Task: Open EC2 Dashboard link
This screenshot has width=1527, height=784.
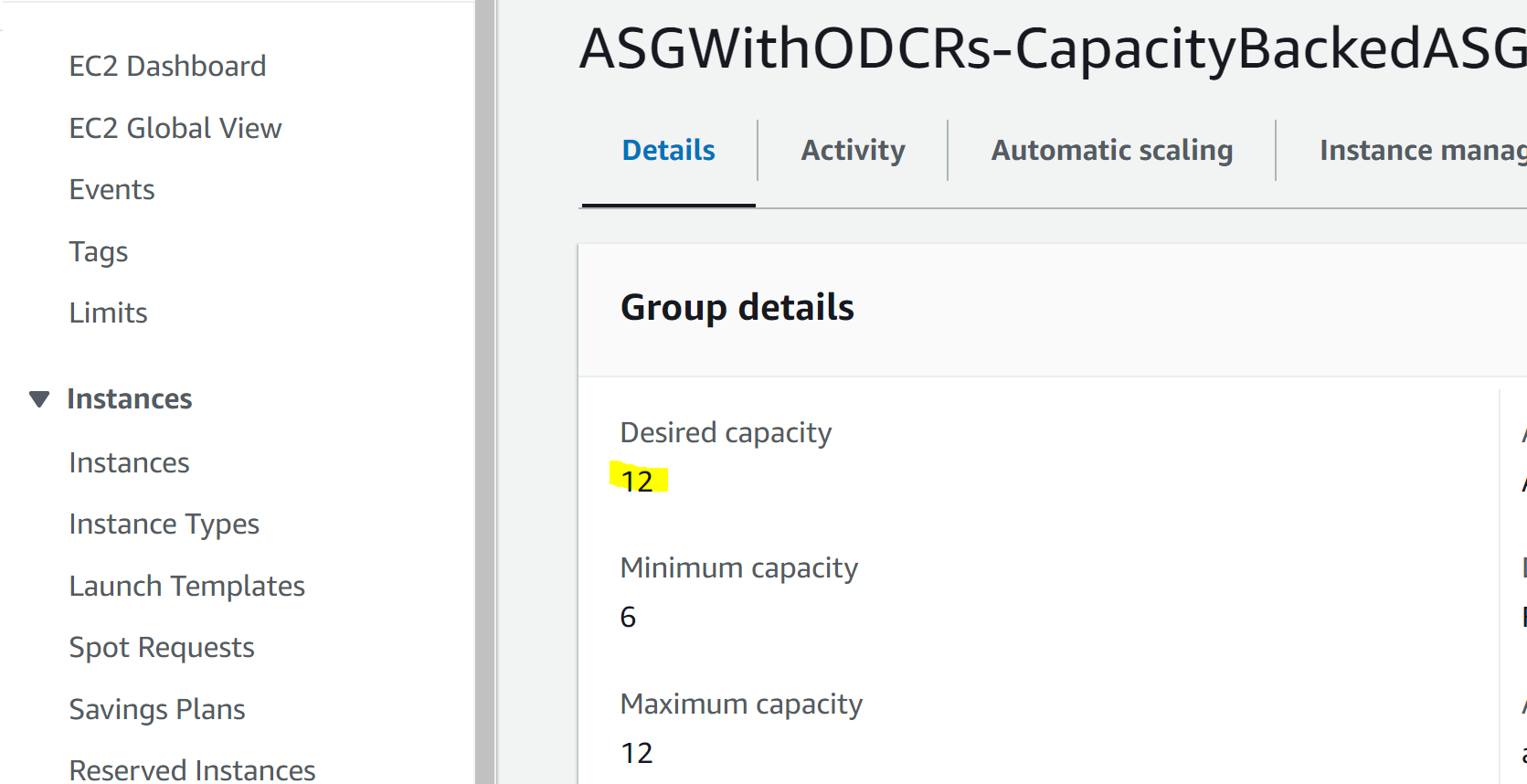Action: (x=168, y=66)
